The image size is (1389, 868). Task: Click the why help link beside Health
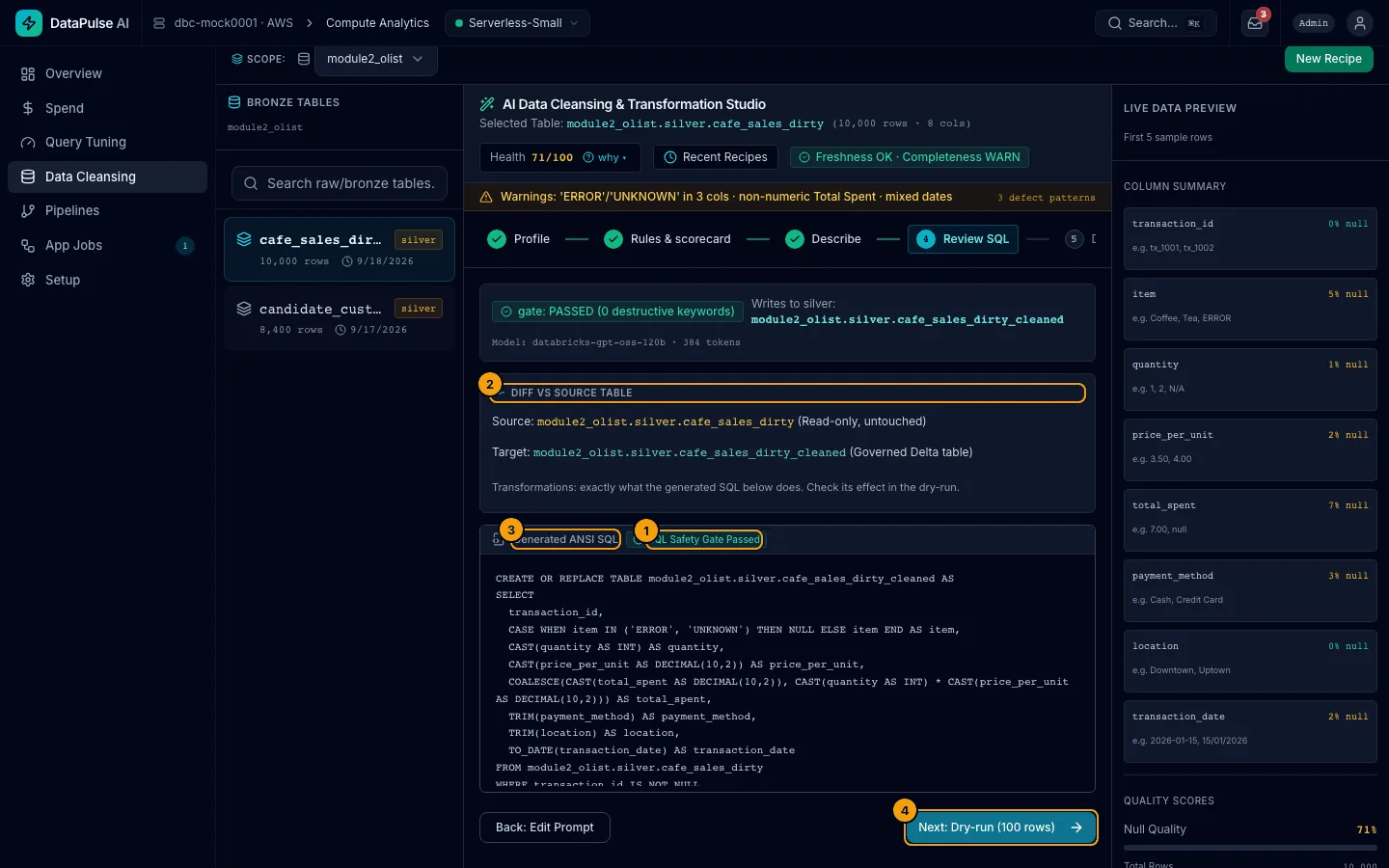(x=605, y=157)
